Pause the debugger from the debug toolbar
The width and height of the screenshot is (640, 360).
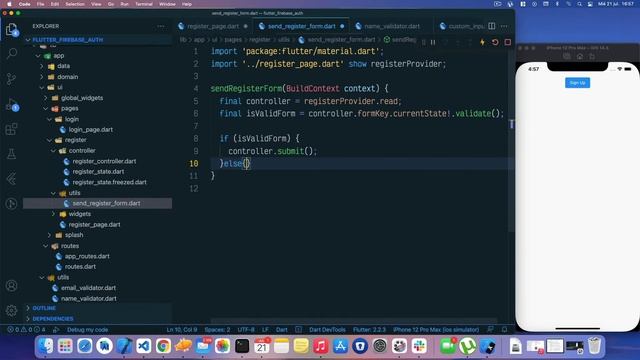pyautogui.click(x=433, y=42)
